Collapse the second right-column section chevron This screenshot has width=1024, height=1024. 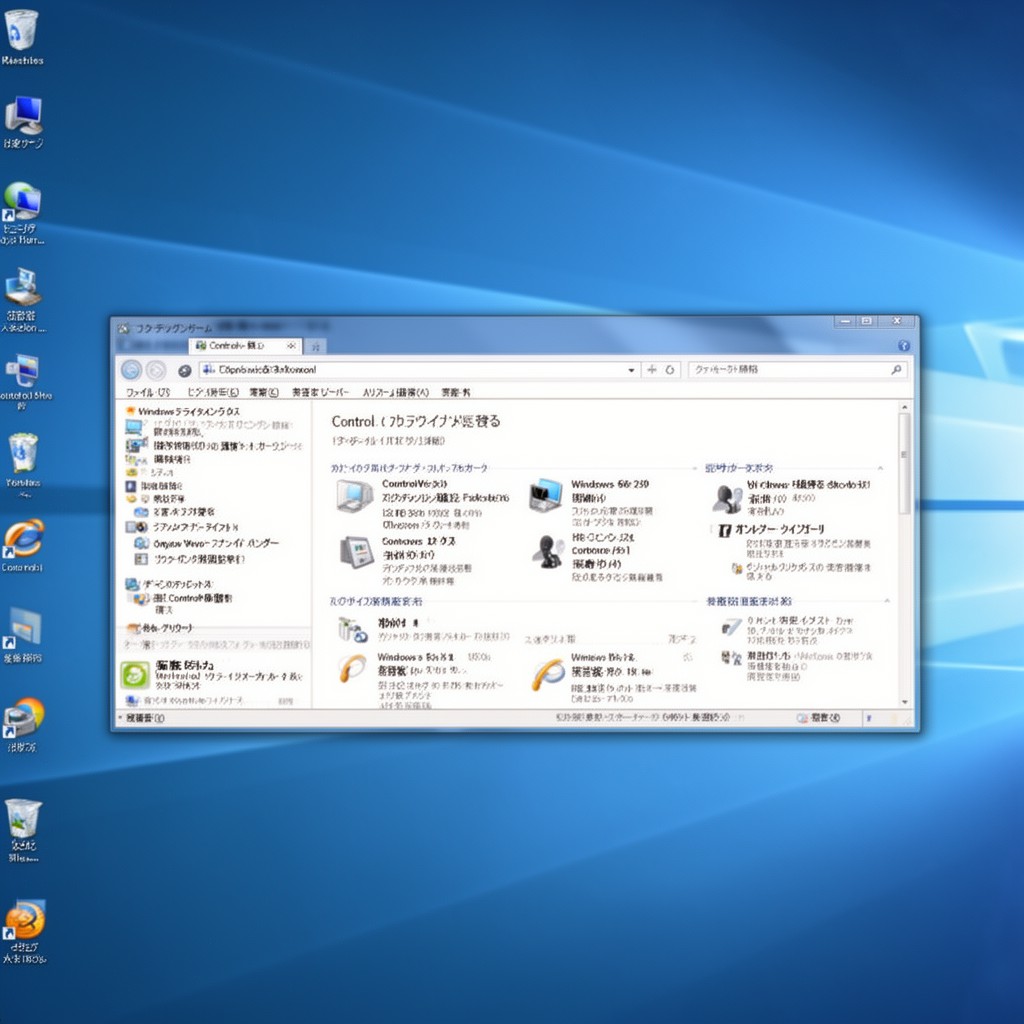pyautogui.click(x=887, y=601)
